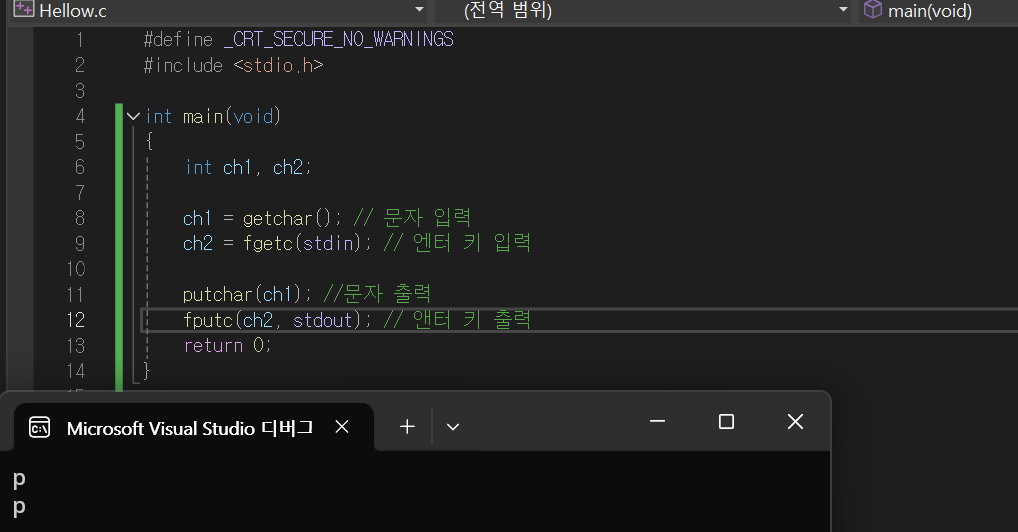Collapse the main function code block

coord(134,117)
